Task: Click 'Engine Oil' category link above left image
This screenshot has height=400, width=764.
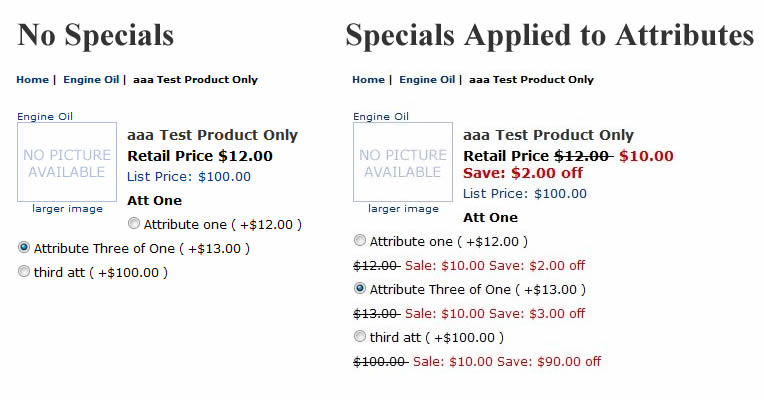Action: click(x=45, y=116)
